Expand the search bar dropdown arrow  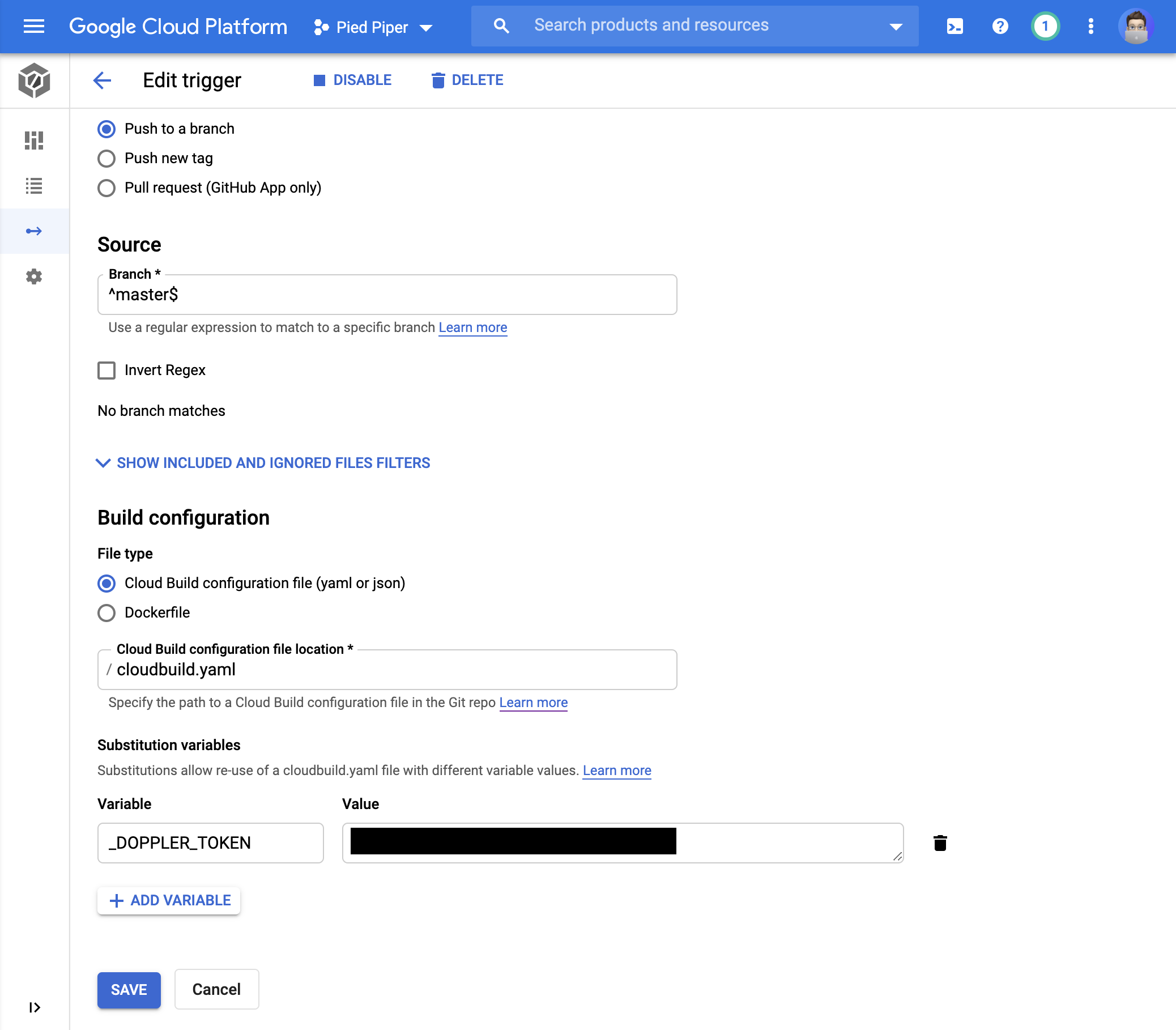896,27
